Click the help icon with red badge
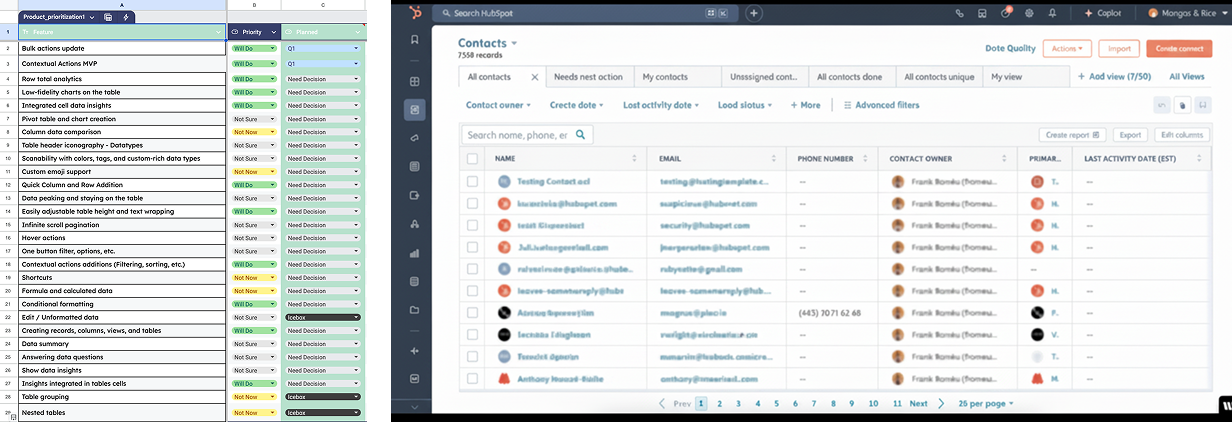Viewport: 1232px width, 422px height. [x=1006, y=13]
